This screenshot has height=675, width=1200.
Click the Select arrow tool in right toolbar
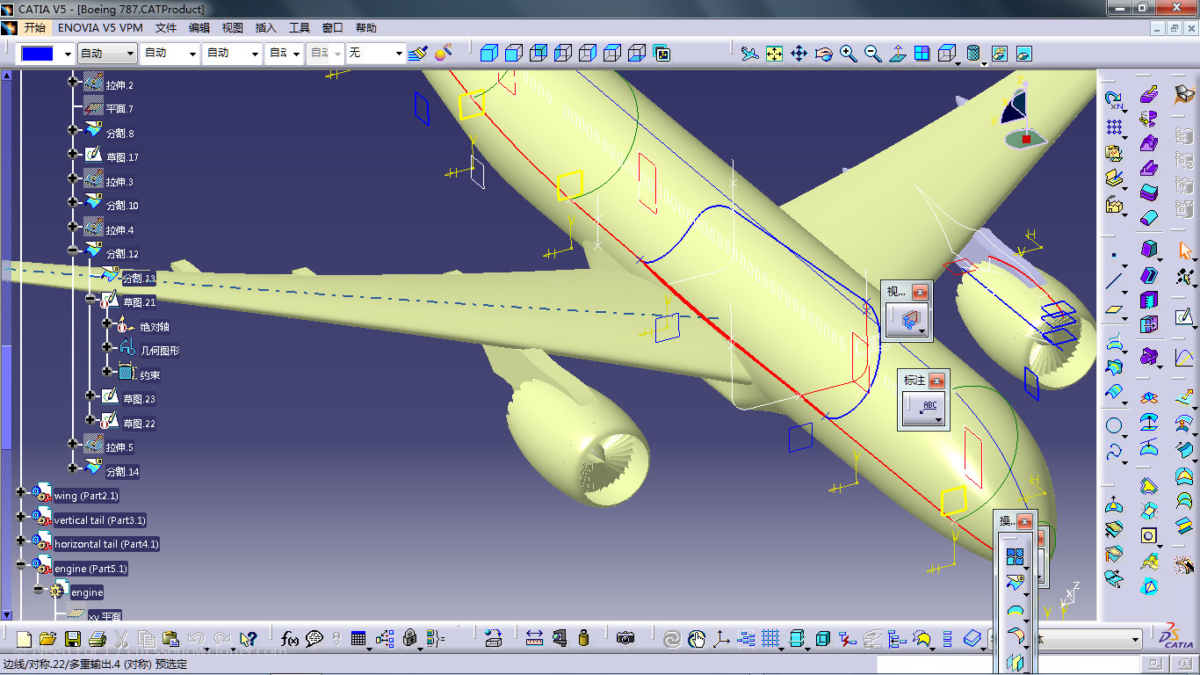click(1185, 250)
